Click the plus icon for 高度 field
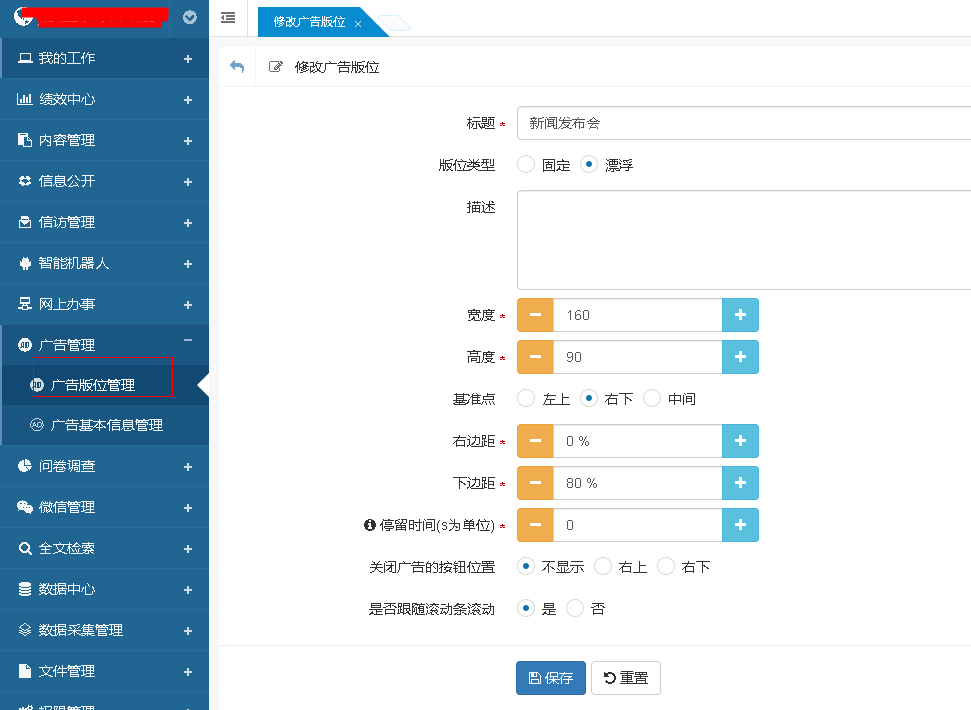 pos(740,357)
